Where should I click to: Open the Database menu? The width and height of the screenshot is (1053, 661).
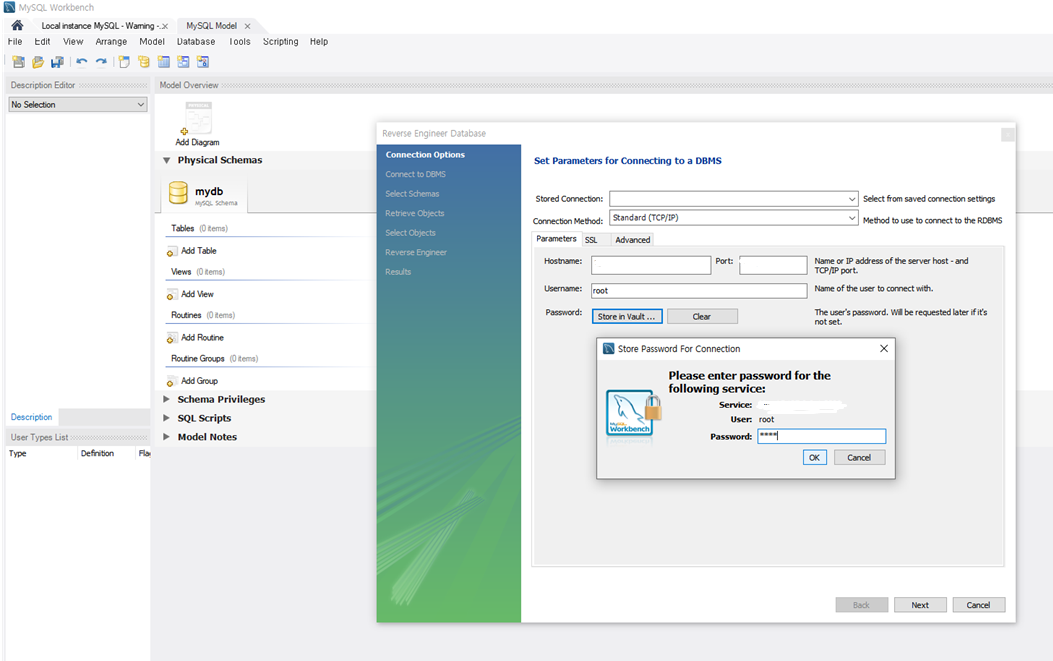[x=196, y=42]
